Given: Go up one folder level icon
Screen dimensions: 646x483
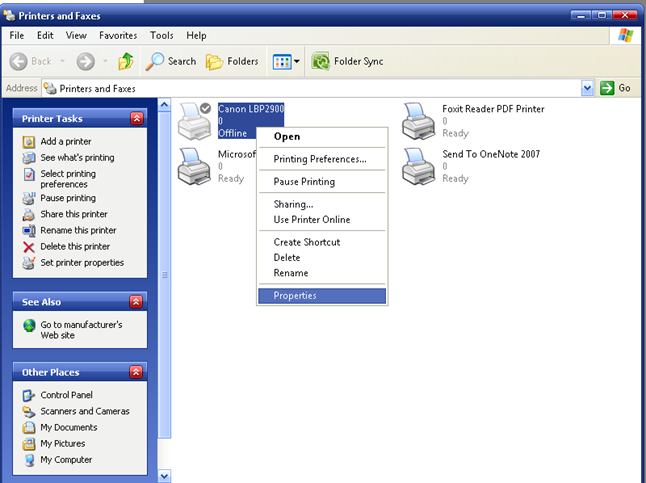Looking at the screenshot, I should coord(126,61).
